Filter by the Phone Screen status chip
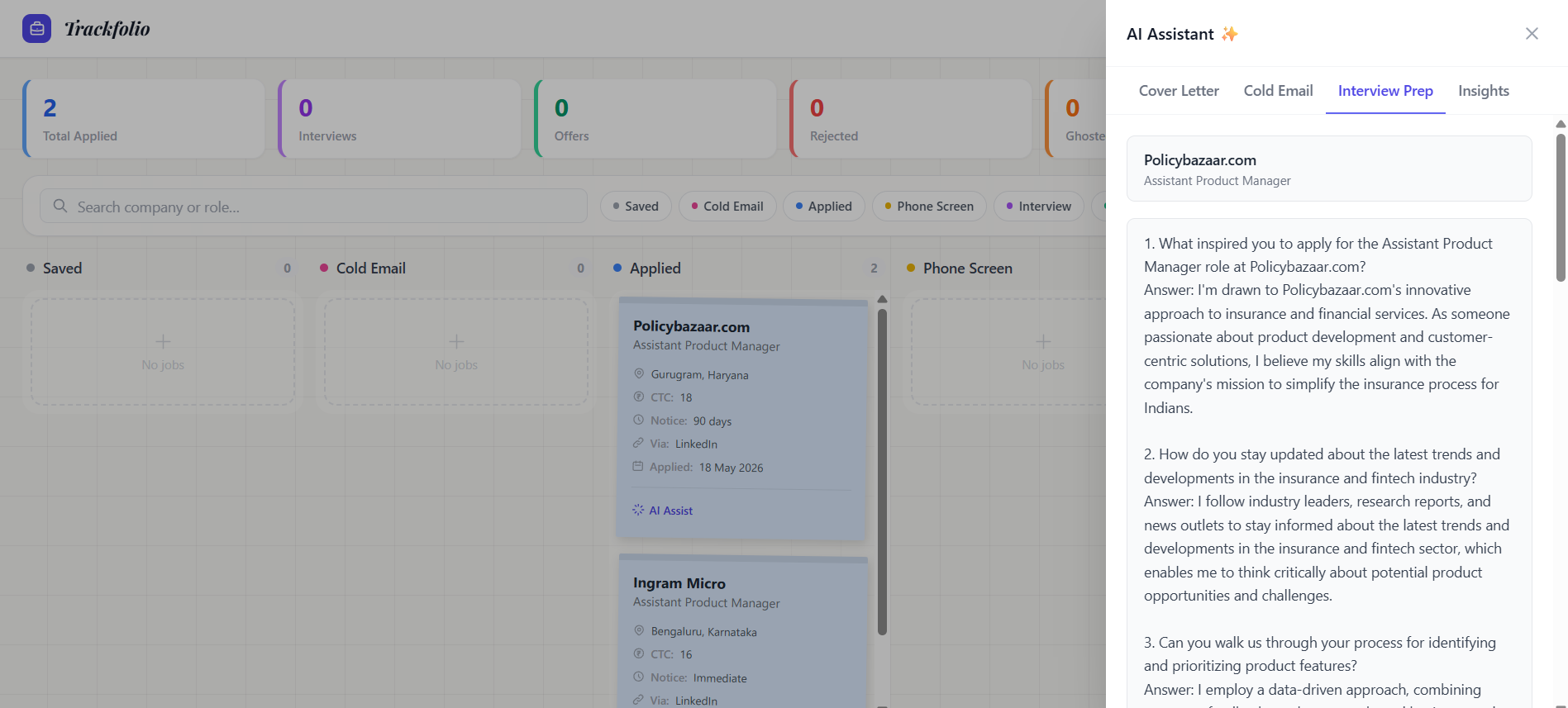This screenshot has width=1568, height=708. click(929, 207)
